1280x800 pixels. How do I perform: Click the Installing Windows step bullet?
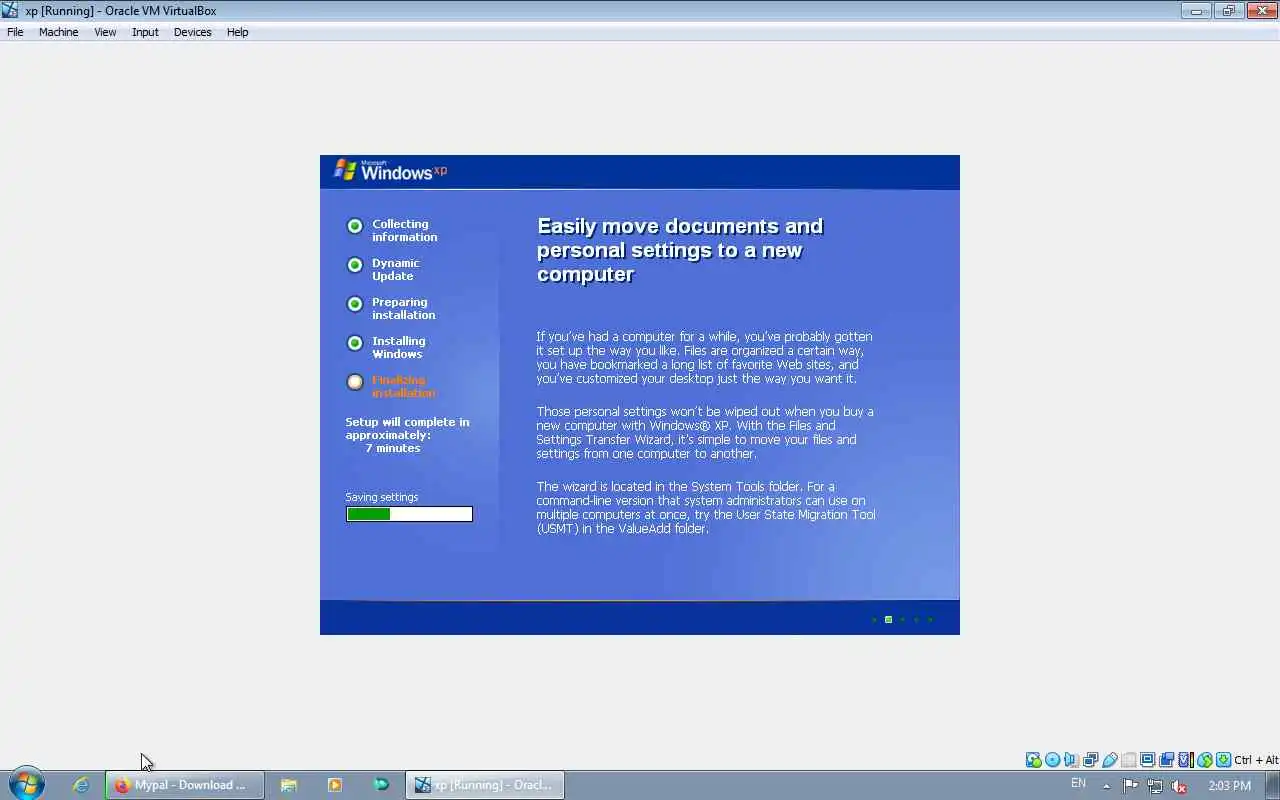[355, 343]
